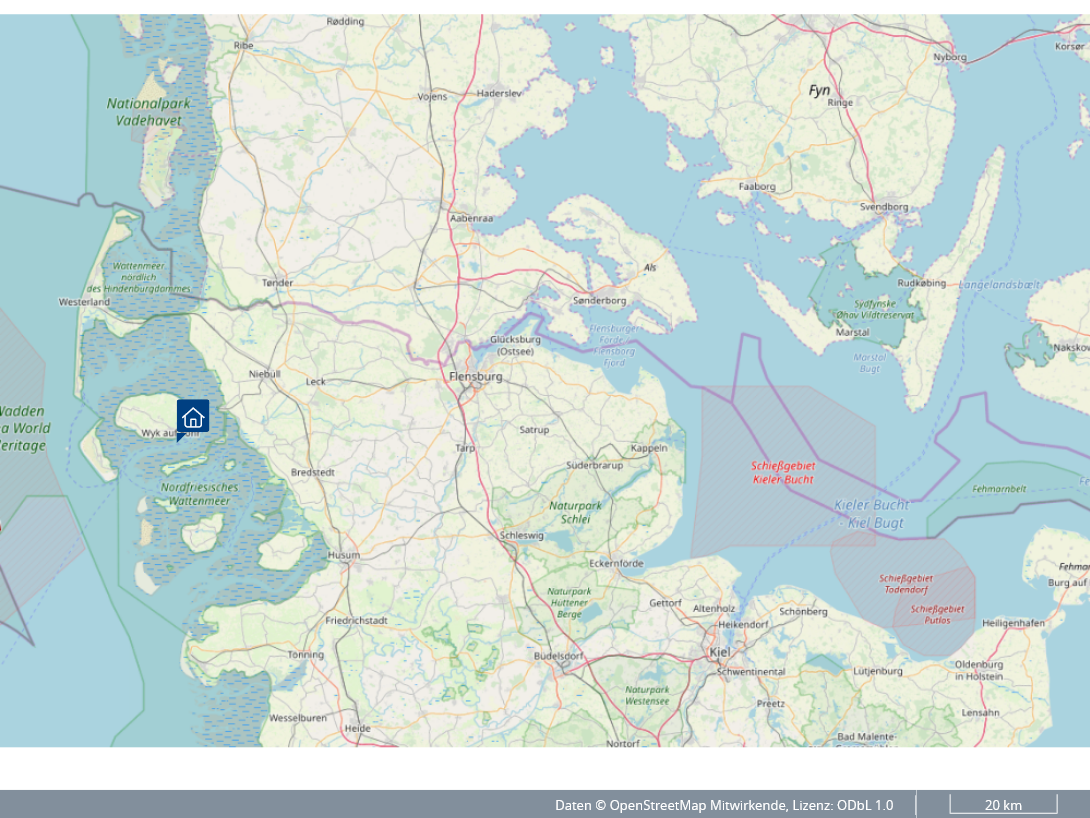This screenshot has height=818, width=1090.
Task: Click the OpenStreetMap attribution text
Action: [x=724, y=805]
